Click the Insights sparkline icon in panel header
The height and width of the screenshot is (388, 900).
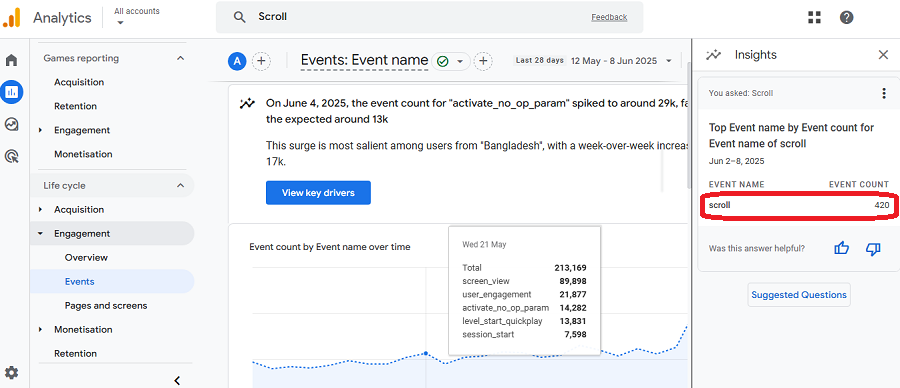(713, 55)
